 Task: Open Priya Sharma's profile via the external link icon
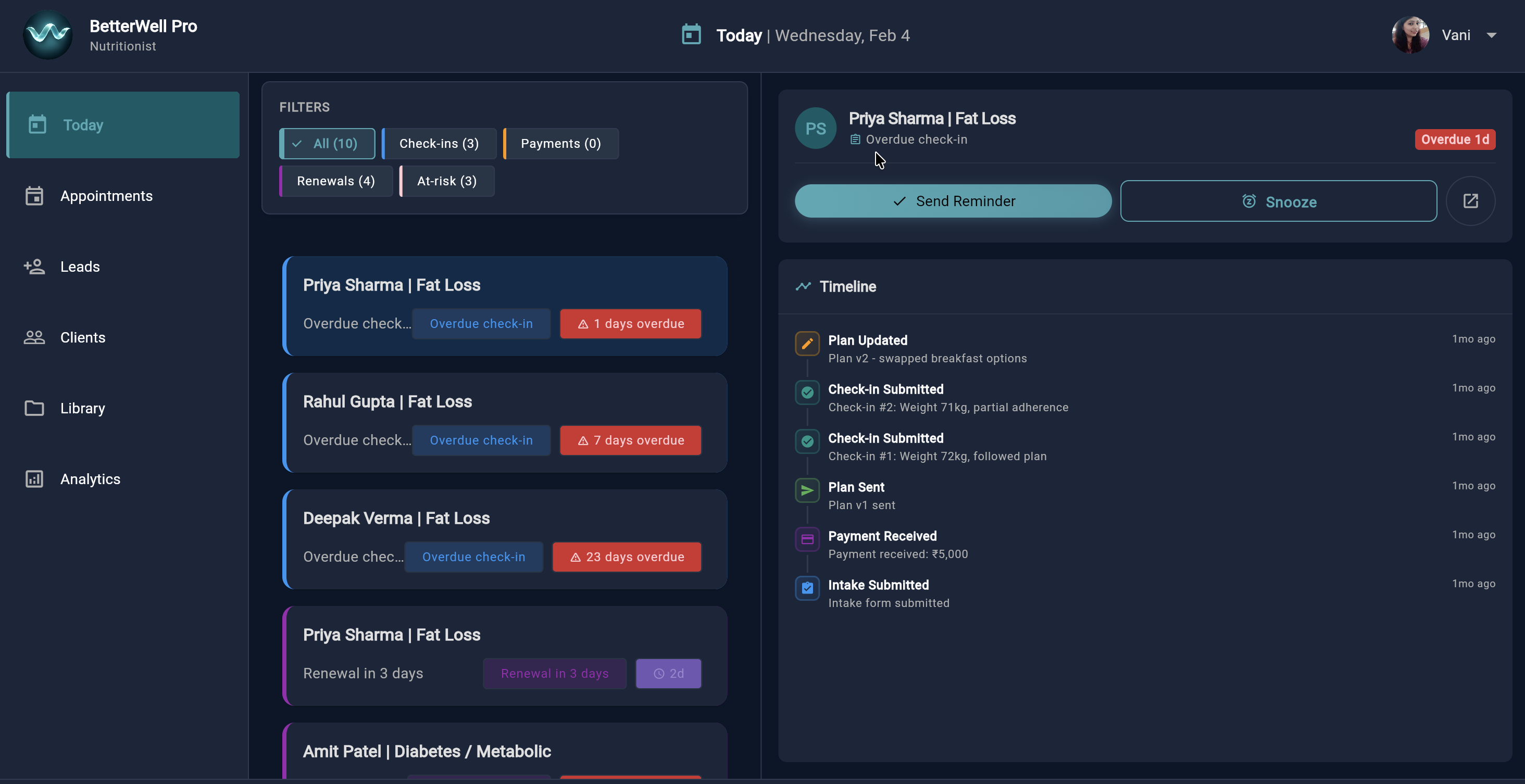coord(1470,200)
